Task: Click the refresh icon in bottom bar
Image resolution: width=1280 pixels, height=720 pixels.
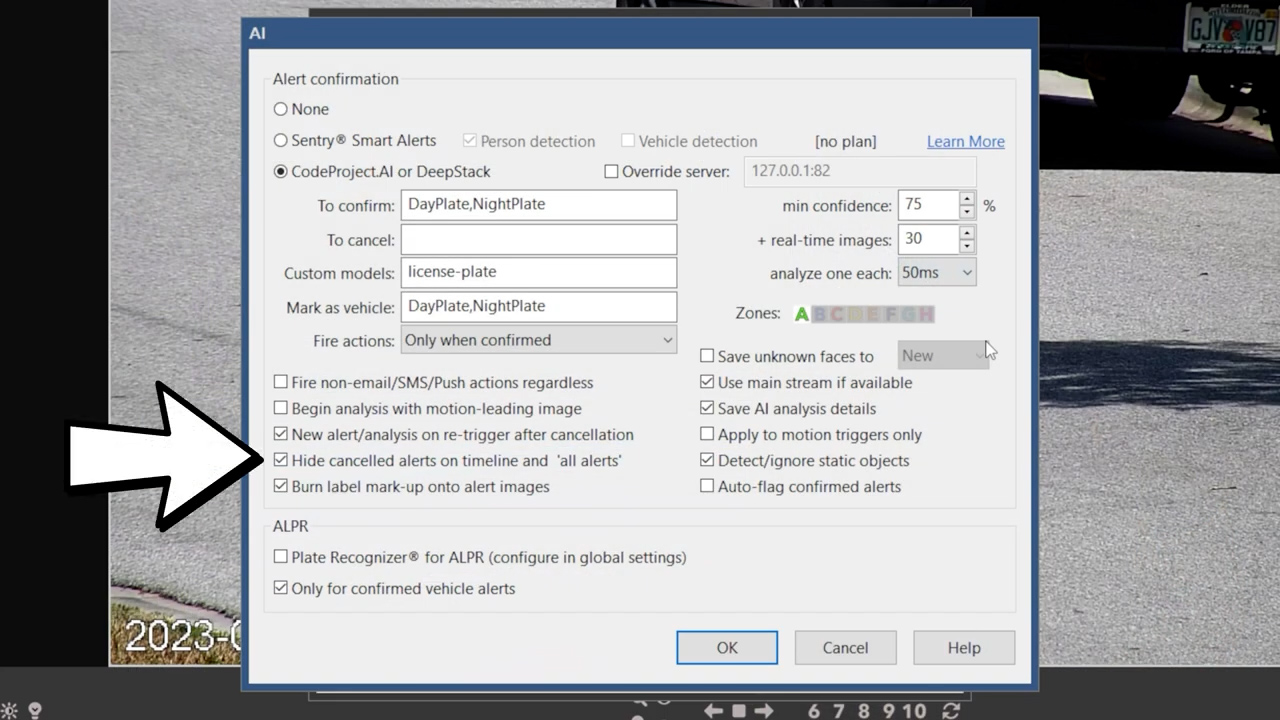Action: [951, 711]
